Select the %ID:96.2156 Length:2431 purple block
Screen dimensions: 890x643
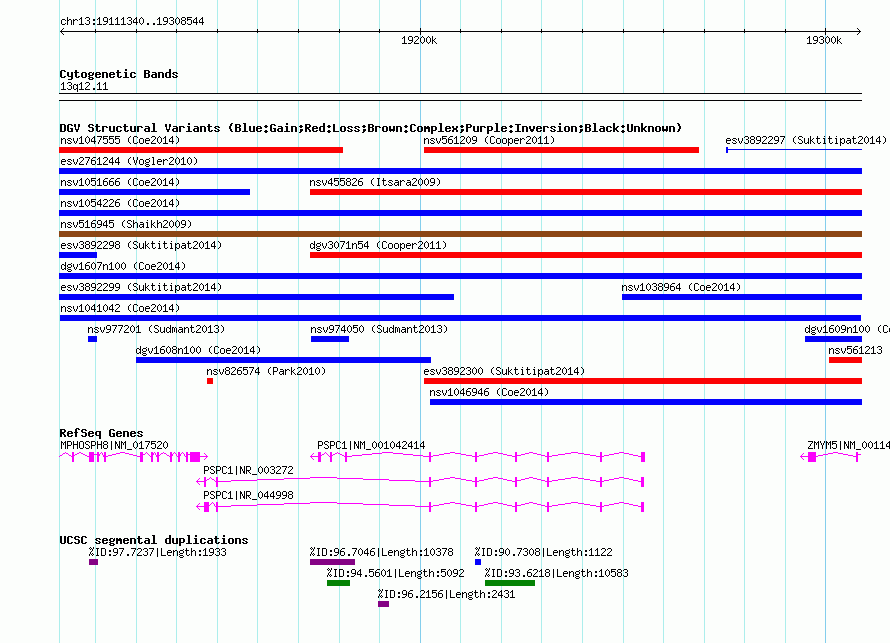tap(384, 604)
